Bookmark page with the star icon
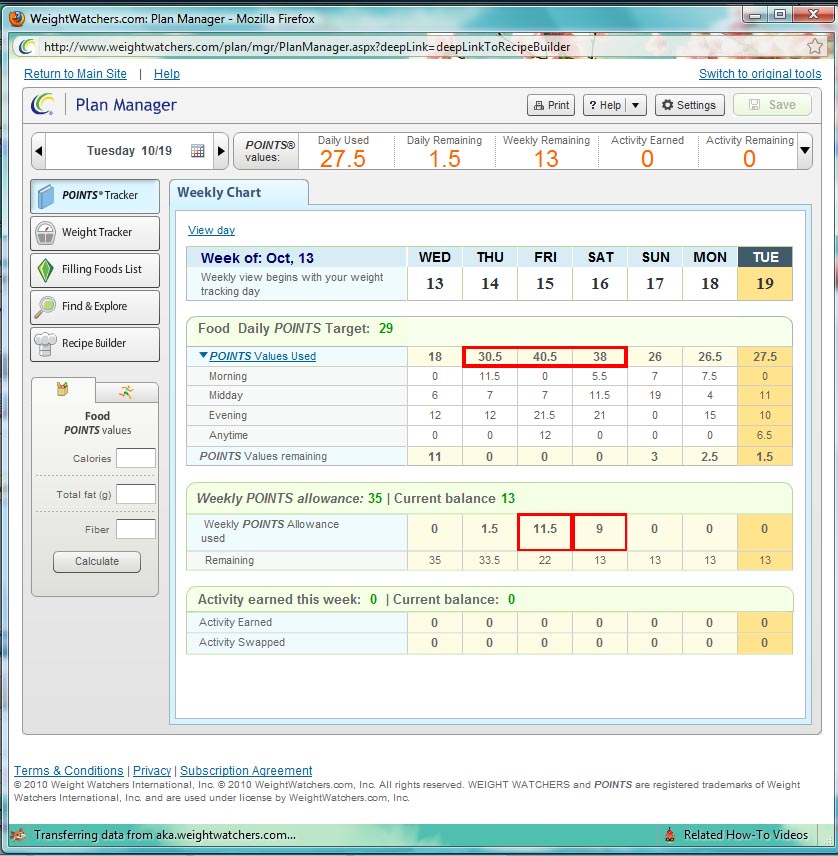 click(815, 46)
